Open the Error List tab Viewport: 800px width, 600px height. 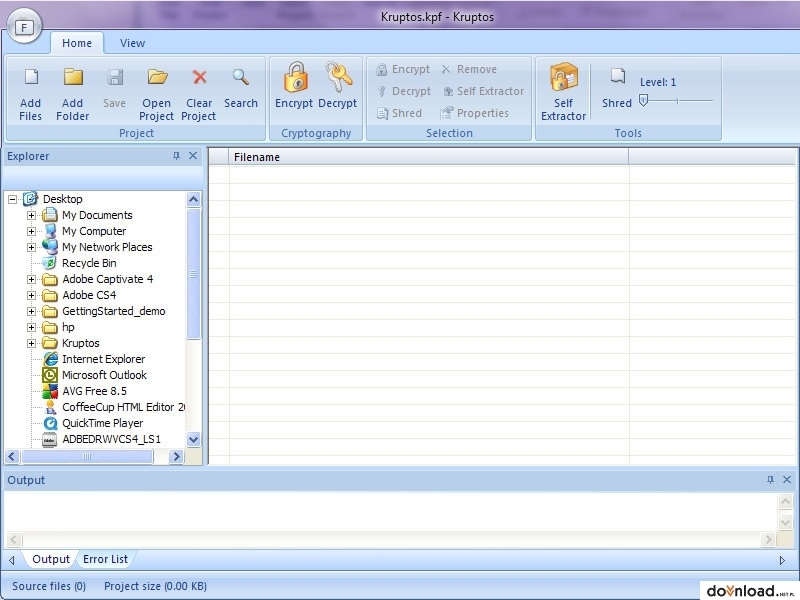[x=105, y=559]
